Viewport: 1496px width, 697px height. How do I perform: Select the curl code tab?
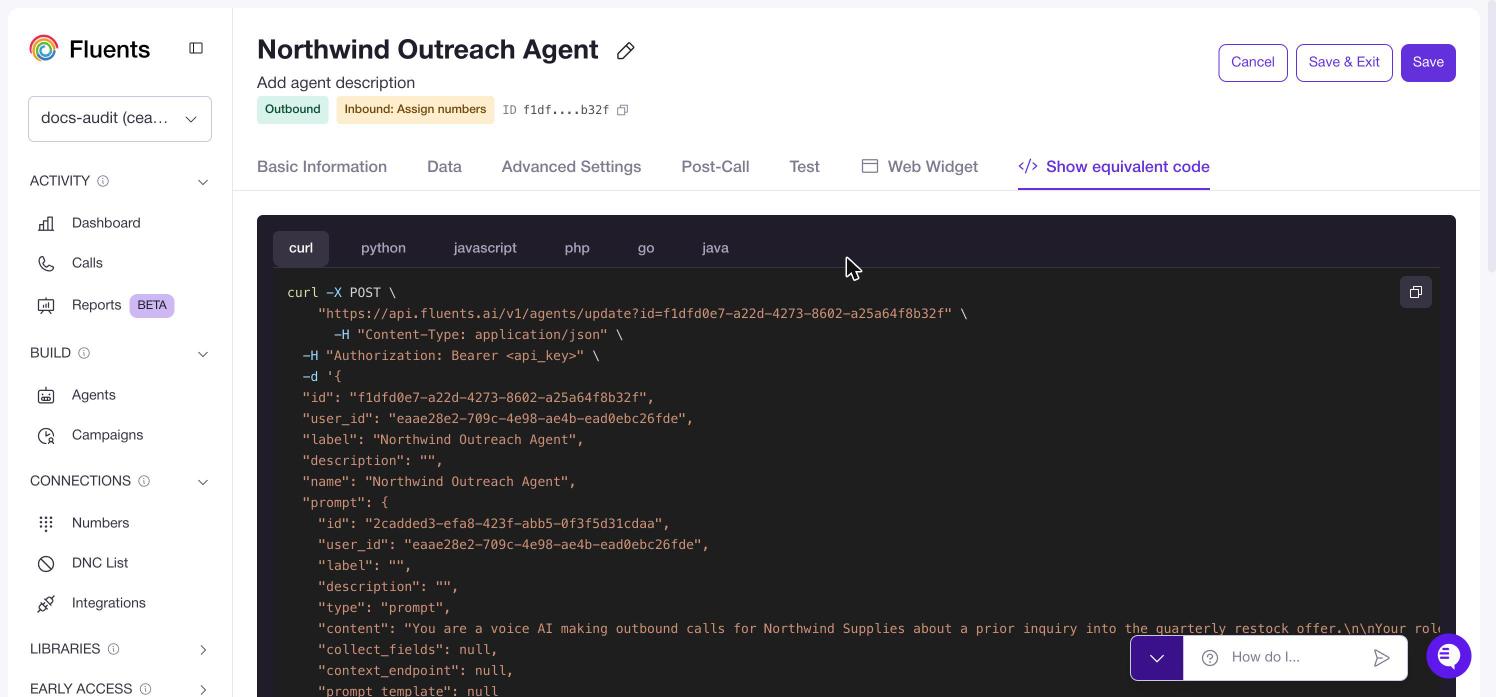[301, 248]
